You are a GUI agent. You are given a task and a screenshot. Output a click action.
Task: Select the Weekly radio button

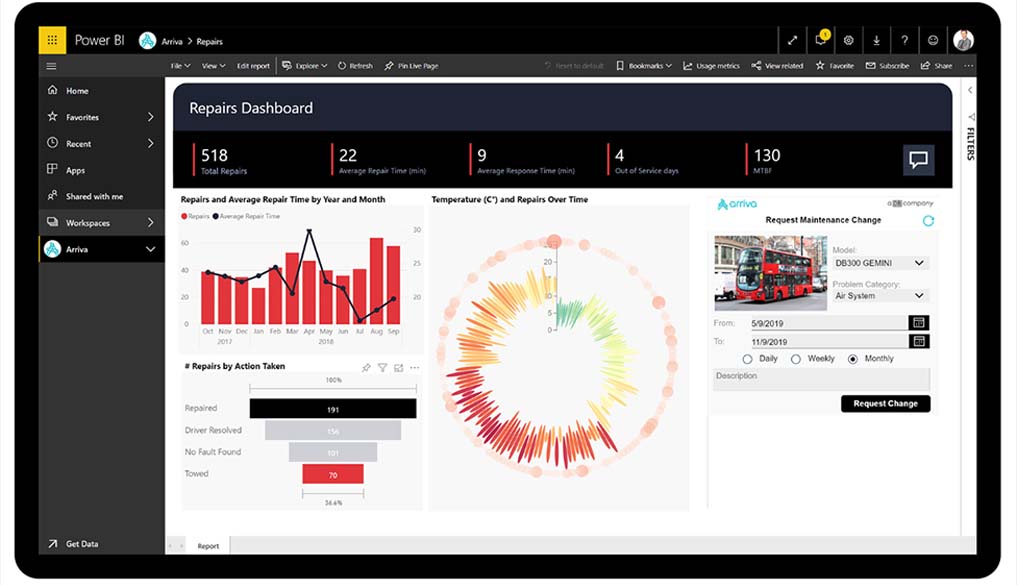pos(796,359)
